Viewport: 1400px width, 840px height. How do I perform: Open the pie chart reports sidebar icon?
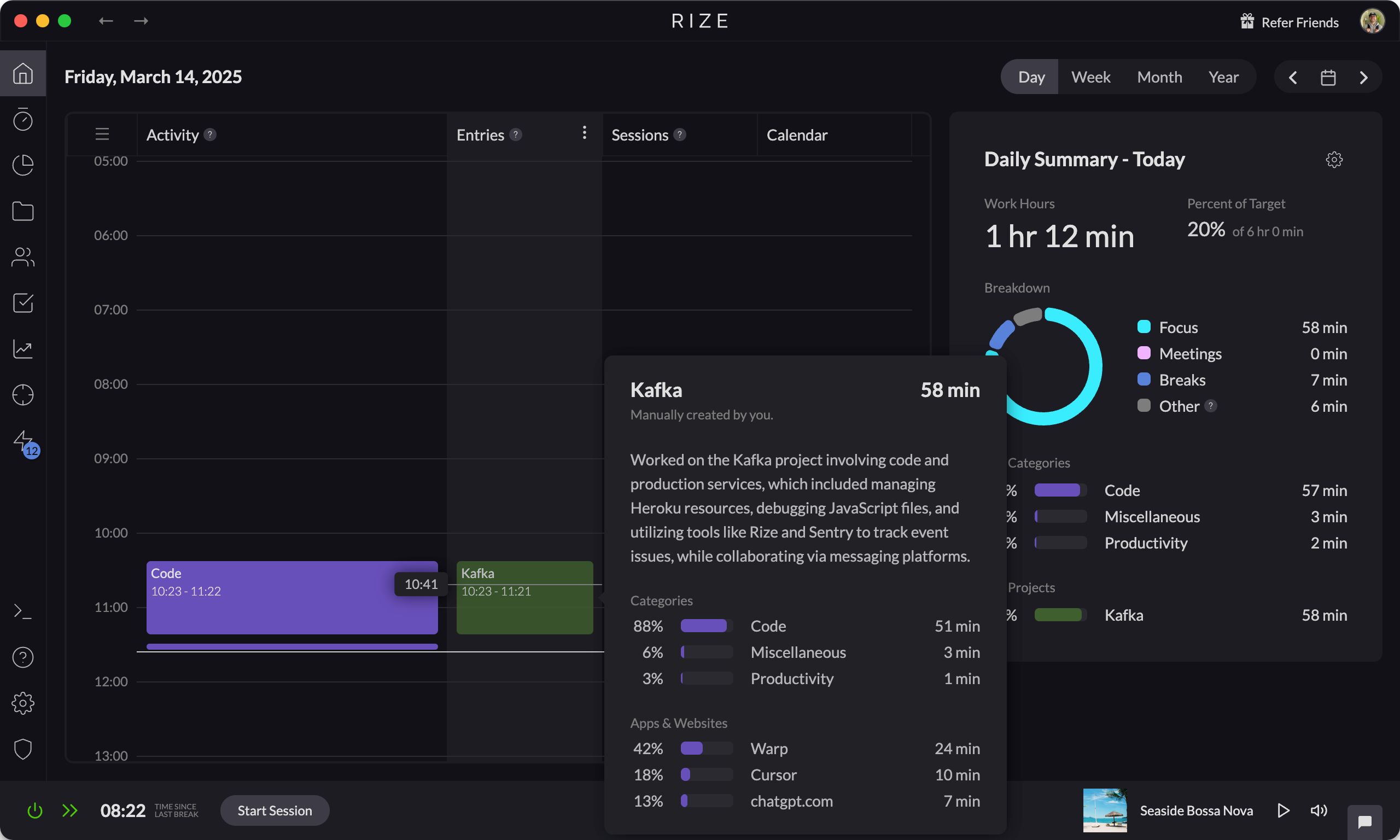pos(22,165)
